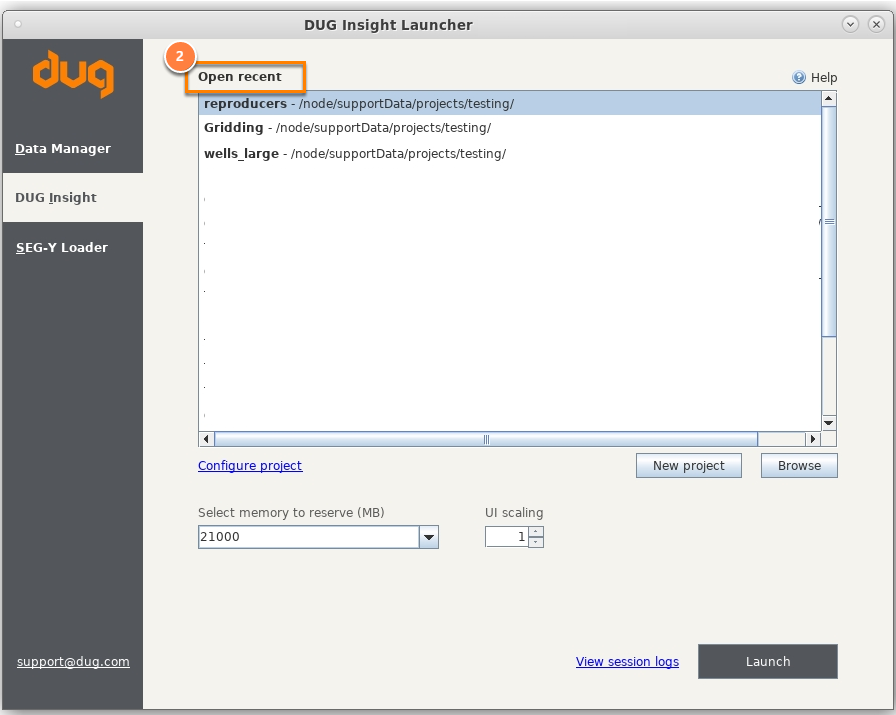
Task: Click the horizontal scroll-left arrow
Action: point(206,439)
